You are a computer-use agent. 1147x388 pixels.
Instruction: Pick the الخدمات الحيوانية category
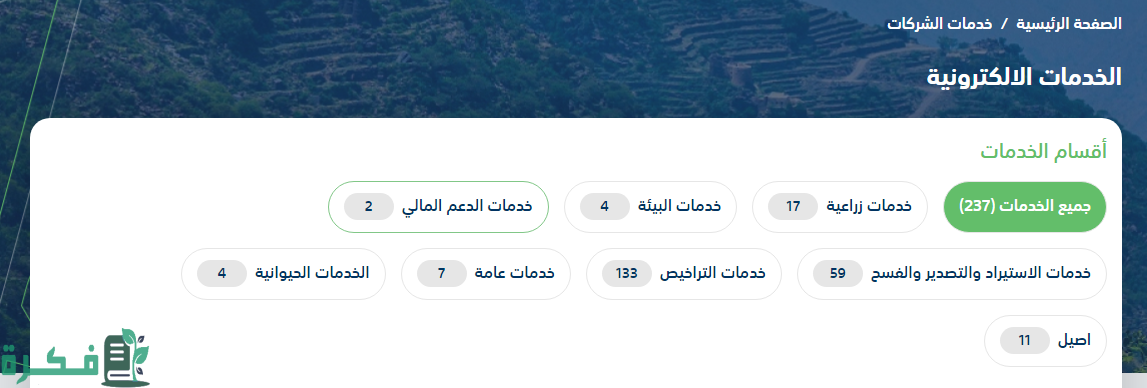point(283,274)
